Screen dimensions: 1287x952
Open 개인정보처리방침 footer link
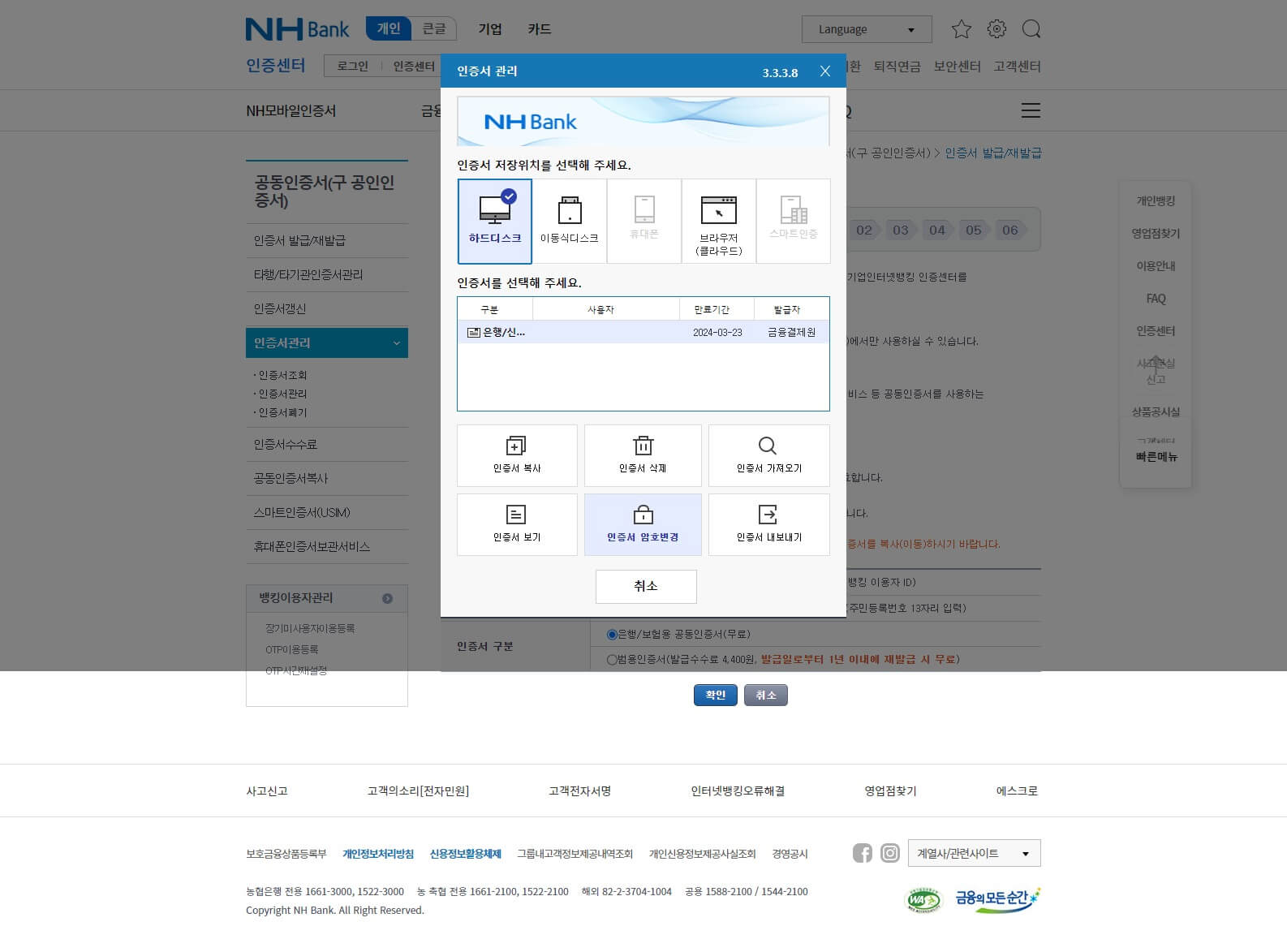pyautogui.click(x=378, y=854)
